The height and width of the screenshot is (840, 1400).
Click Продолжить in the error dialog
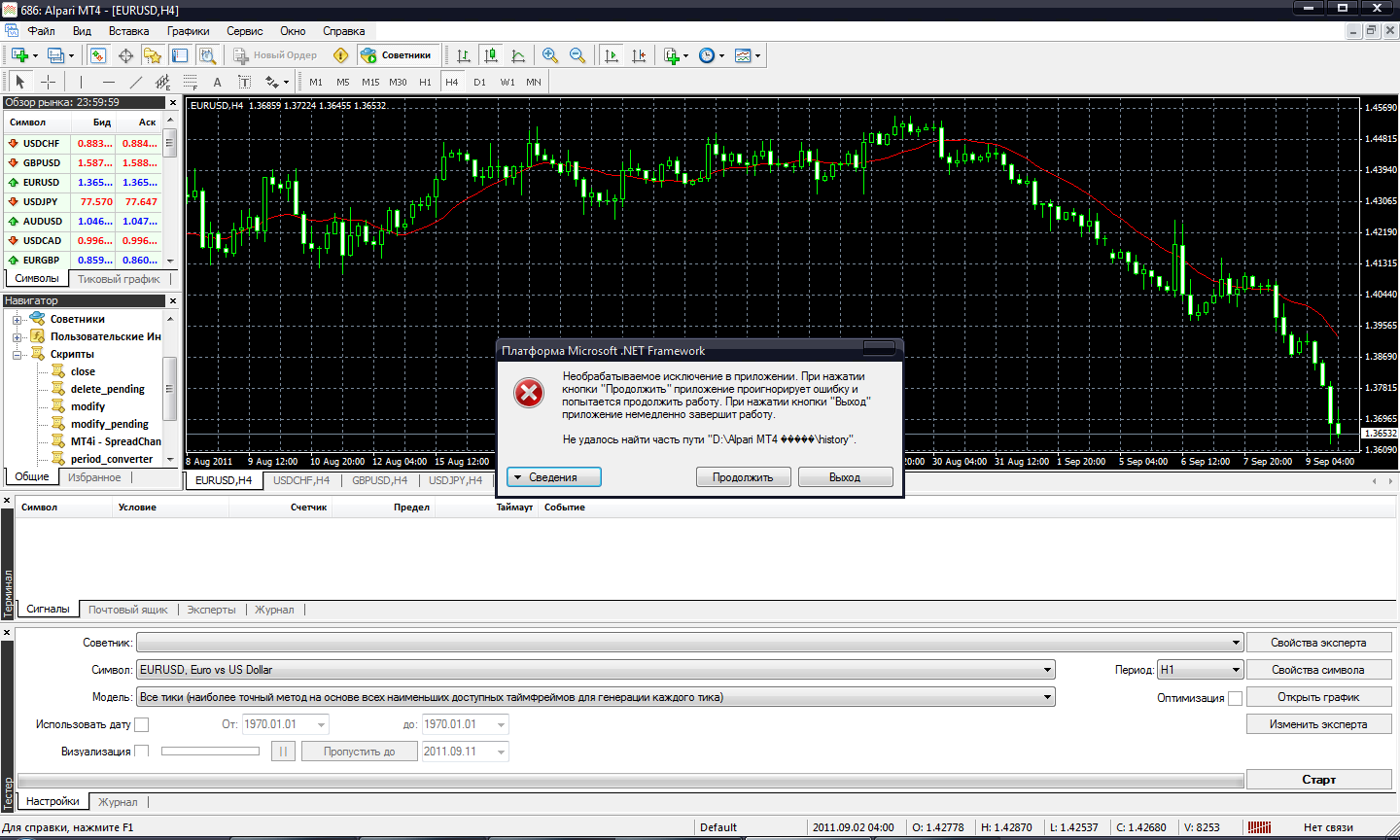click(743, 477)
